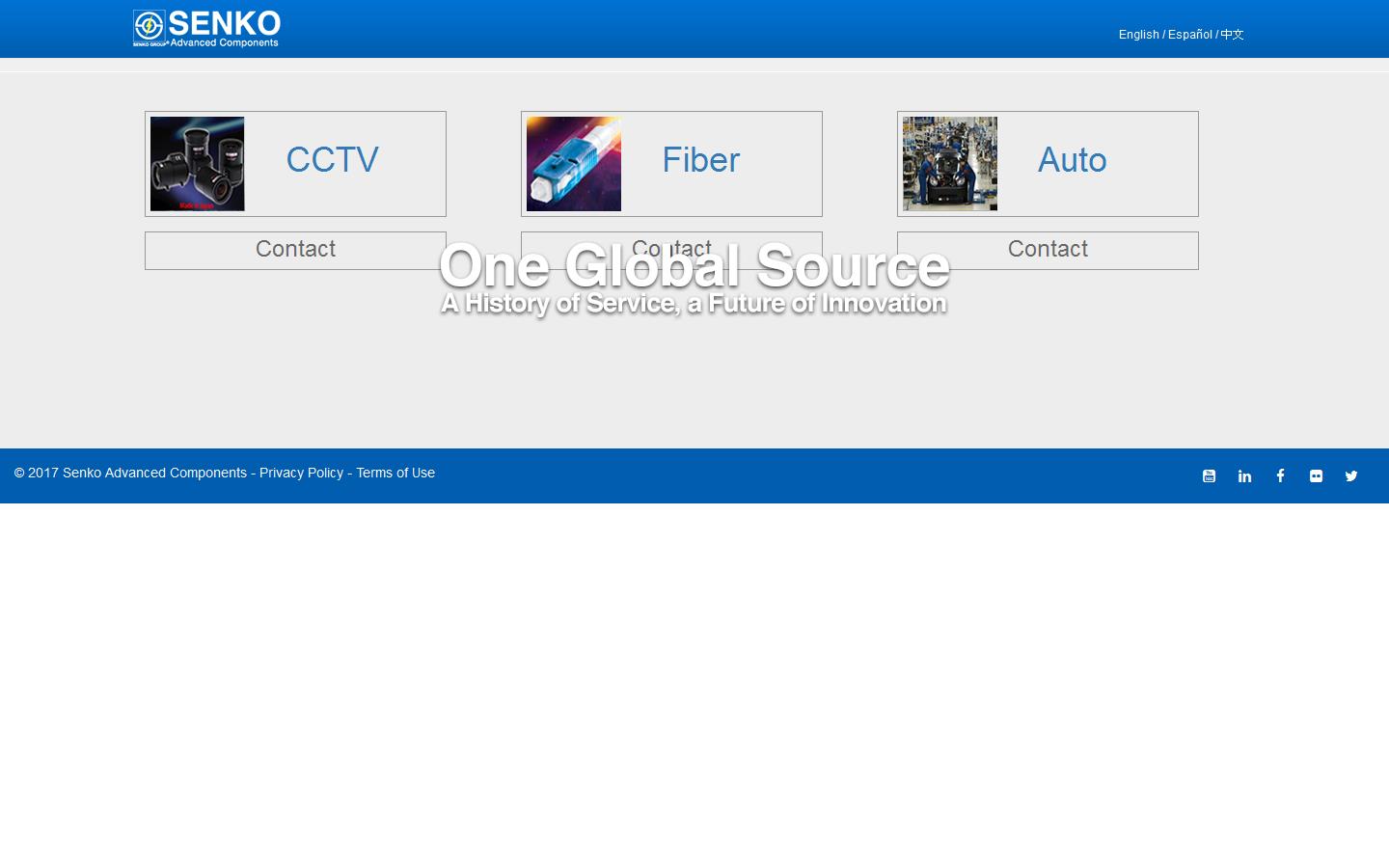This screenshot has height=868, width=1389.
Task: Click the Flickr icon in the footer
Action: click(1316, 475)
